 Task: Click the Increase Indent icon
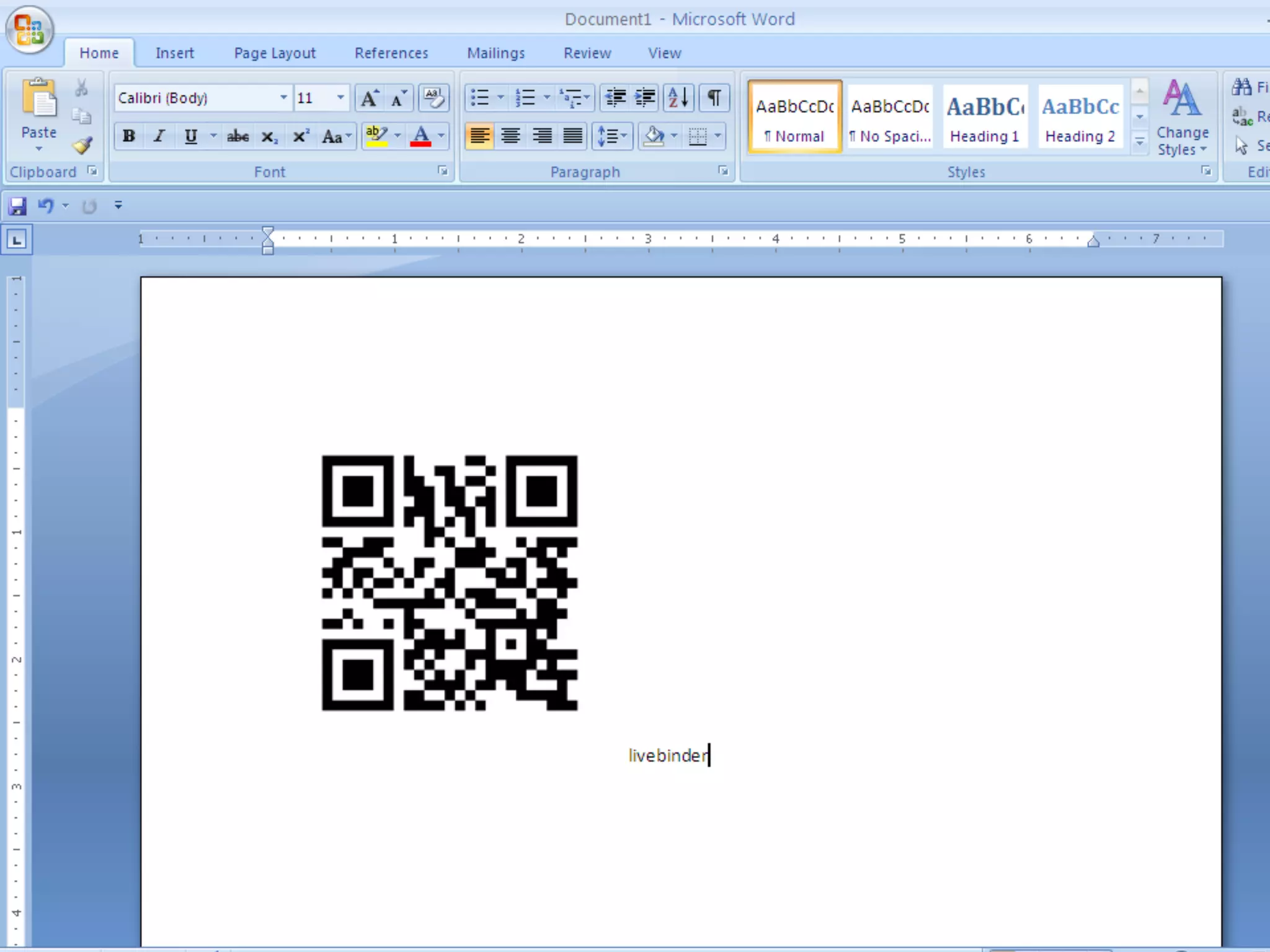coord(646,98)
